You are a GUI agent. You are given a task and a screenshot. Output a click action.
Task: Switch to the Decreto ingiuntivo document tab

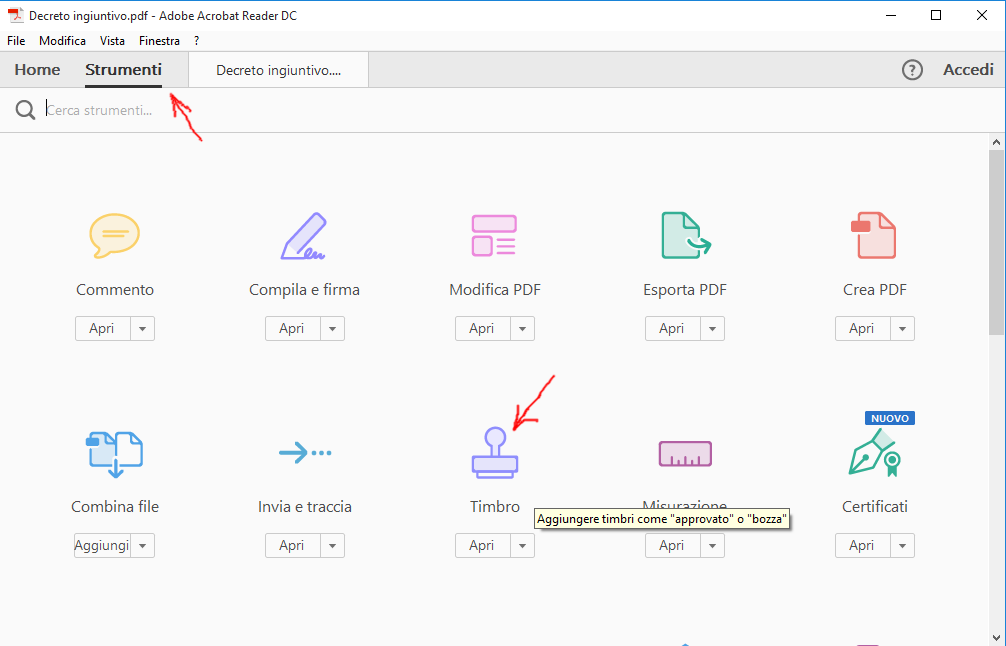point(278,70)
